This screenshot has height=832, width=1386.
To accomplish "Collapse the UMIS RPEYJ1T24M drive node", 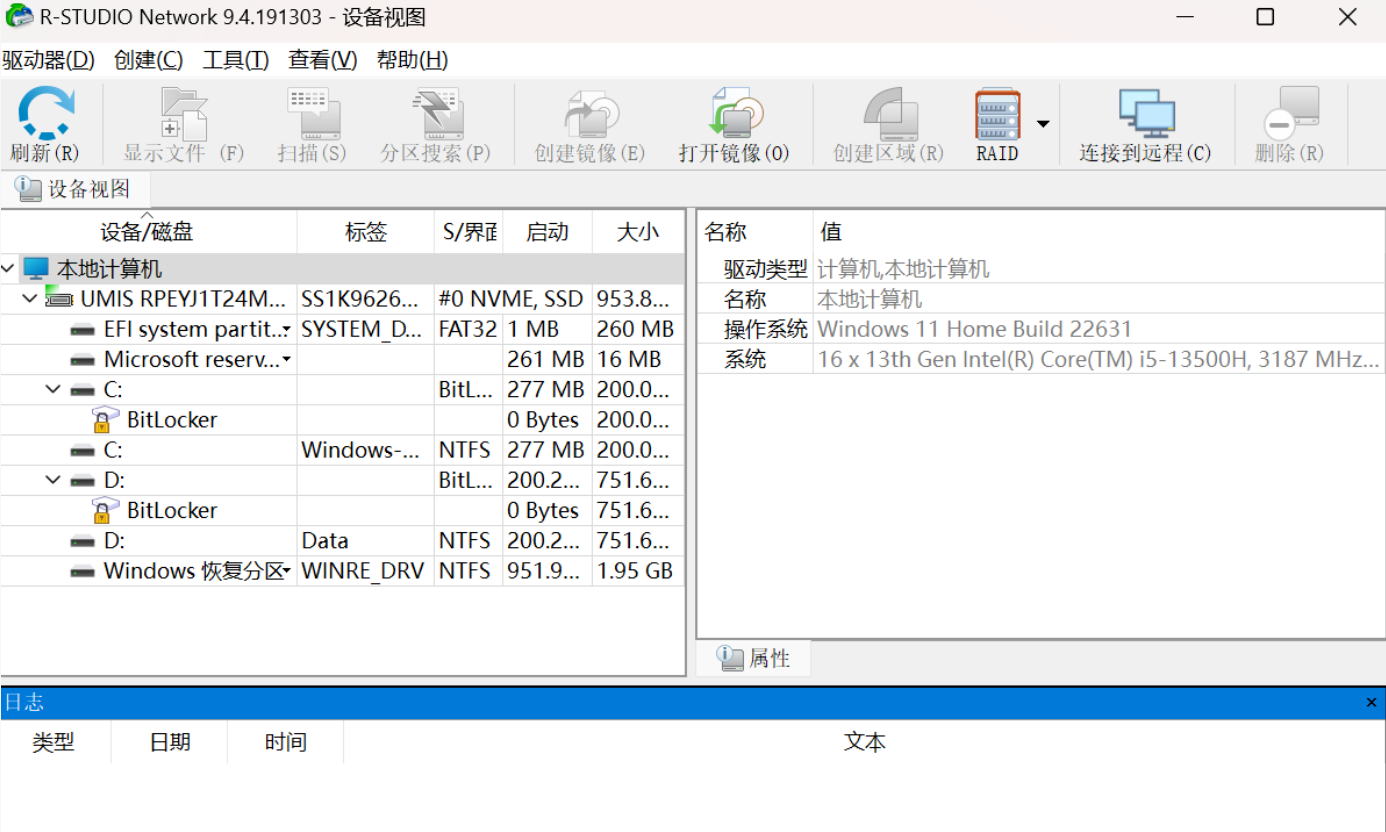I will pos(30,299).
